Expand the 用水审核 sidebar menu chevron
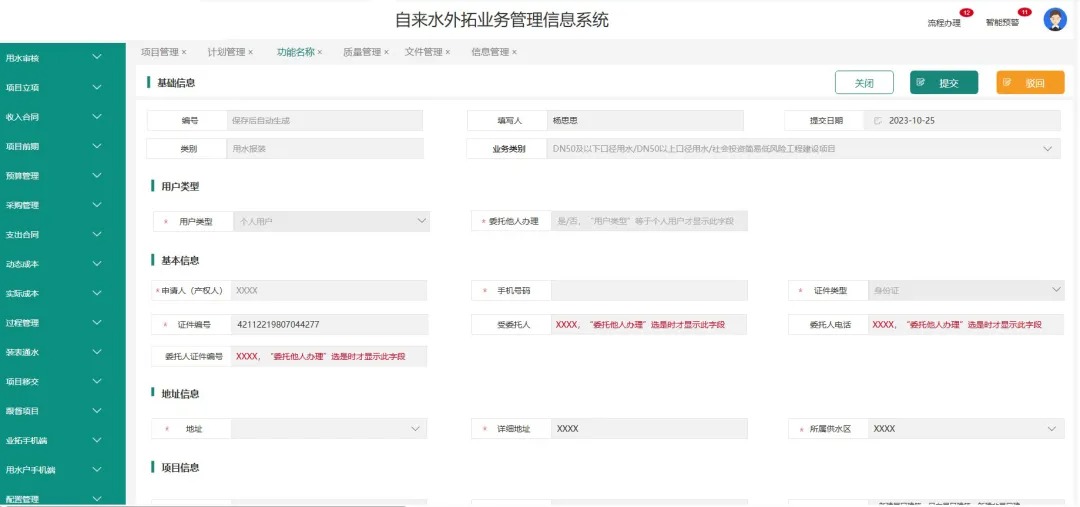 97,57
